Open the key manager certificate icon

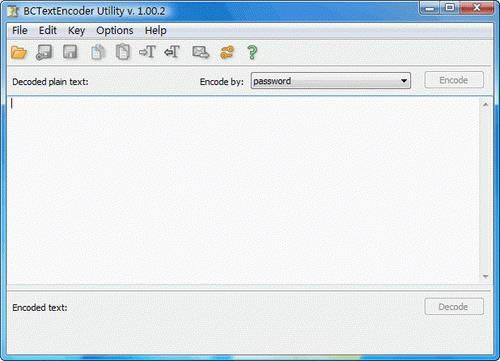coord(201,52)
